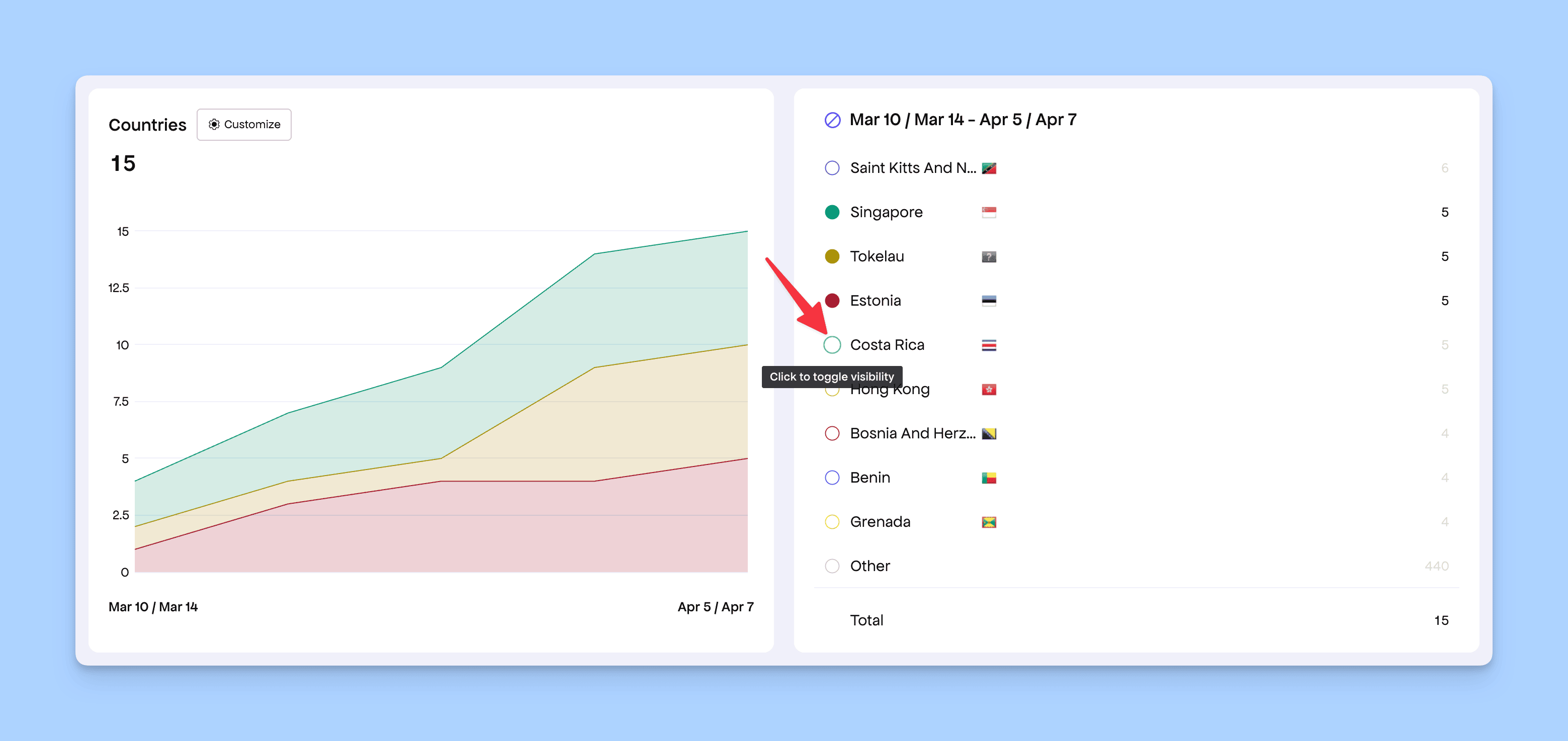Viewport: 1568px width, 741px height.
Task: Open the Customize button
Action: (x=244, y=124)
